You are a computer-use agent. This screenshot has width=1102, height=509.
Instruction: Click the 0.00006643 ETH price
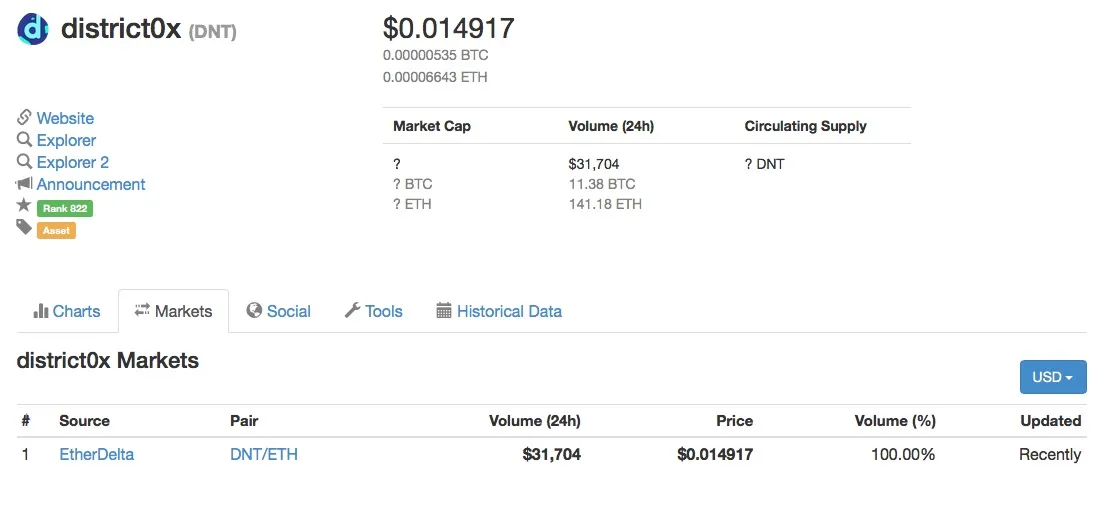(x=435, y=77)
